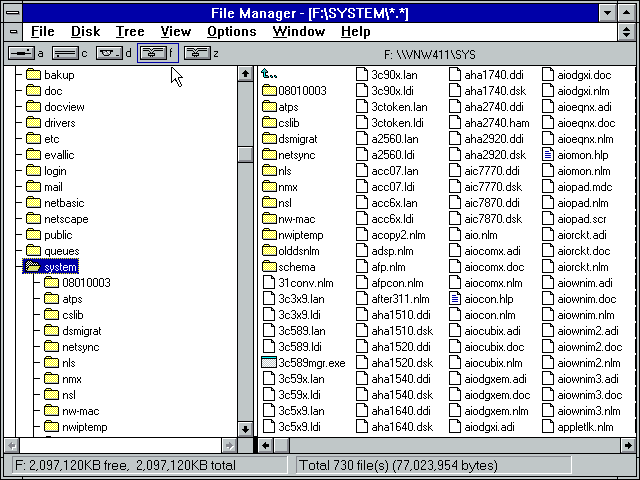Viewport: 640px width, 480px height.
Task: Open the View menu
Action: [x=176, y=31]
